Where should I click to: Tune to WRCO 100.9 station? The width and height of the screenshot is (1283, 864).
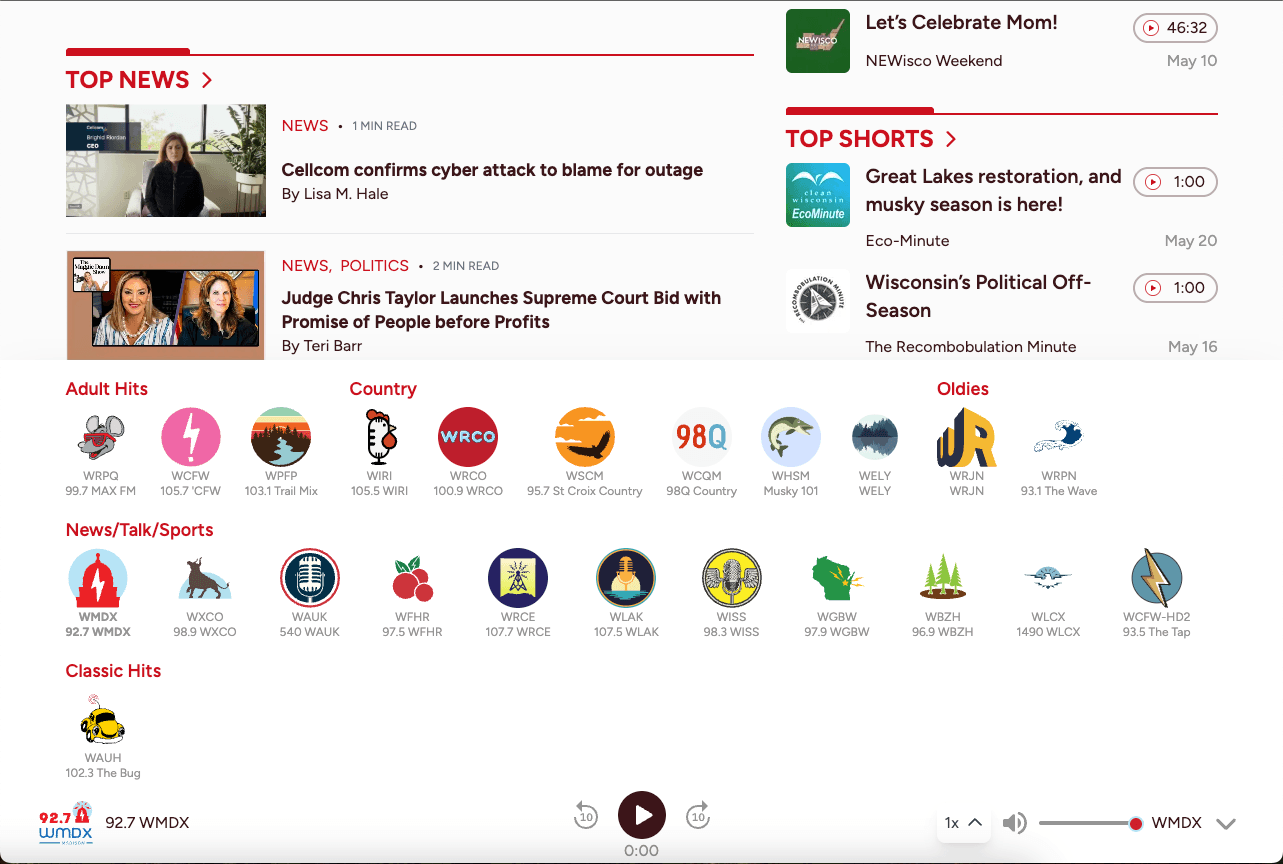(x=468, y=437)
